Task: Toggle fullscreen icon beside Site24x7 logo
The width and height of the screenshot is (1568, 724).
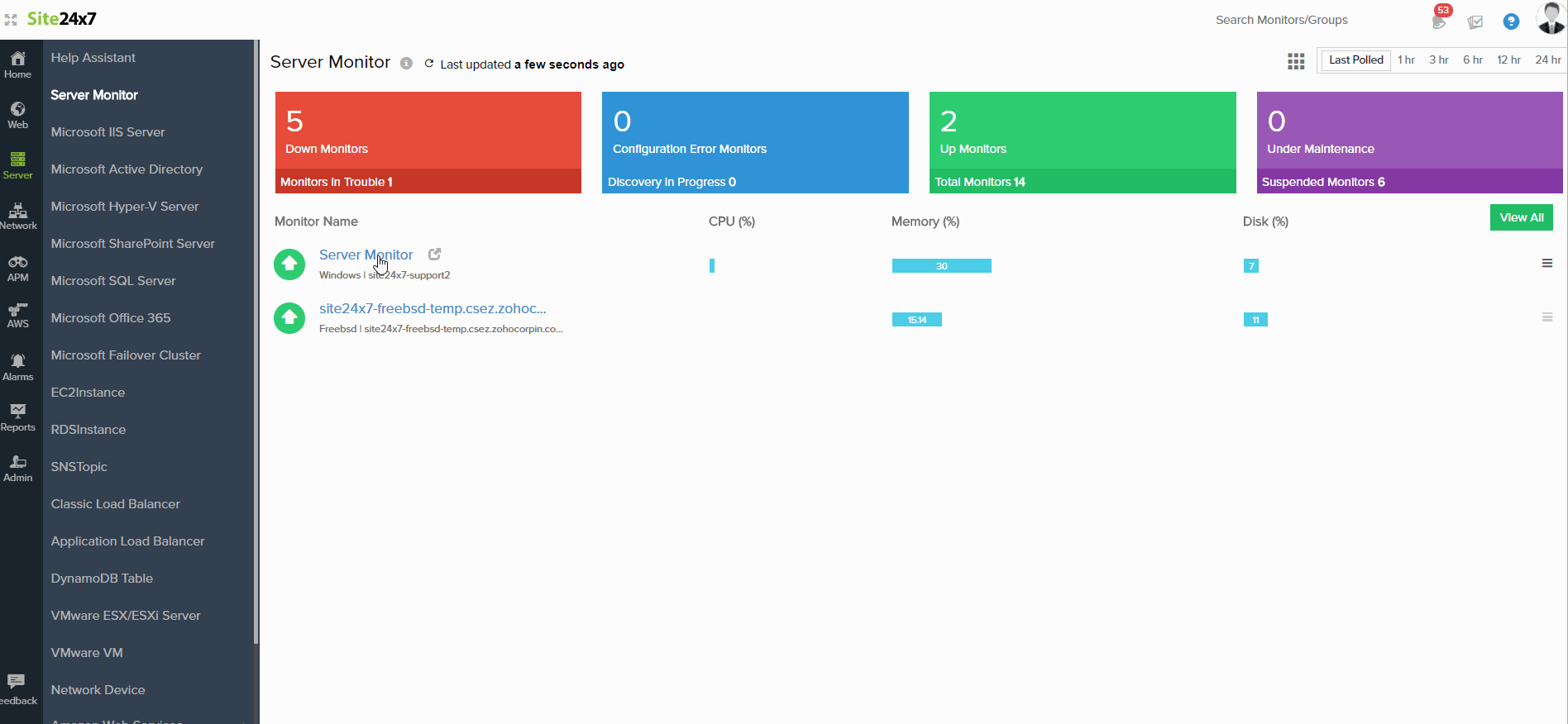Action: click(x=11, y=19)
